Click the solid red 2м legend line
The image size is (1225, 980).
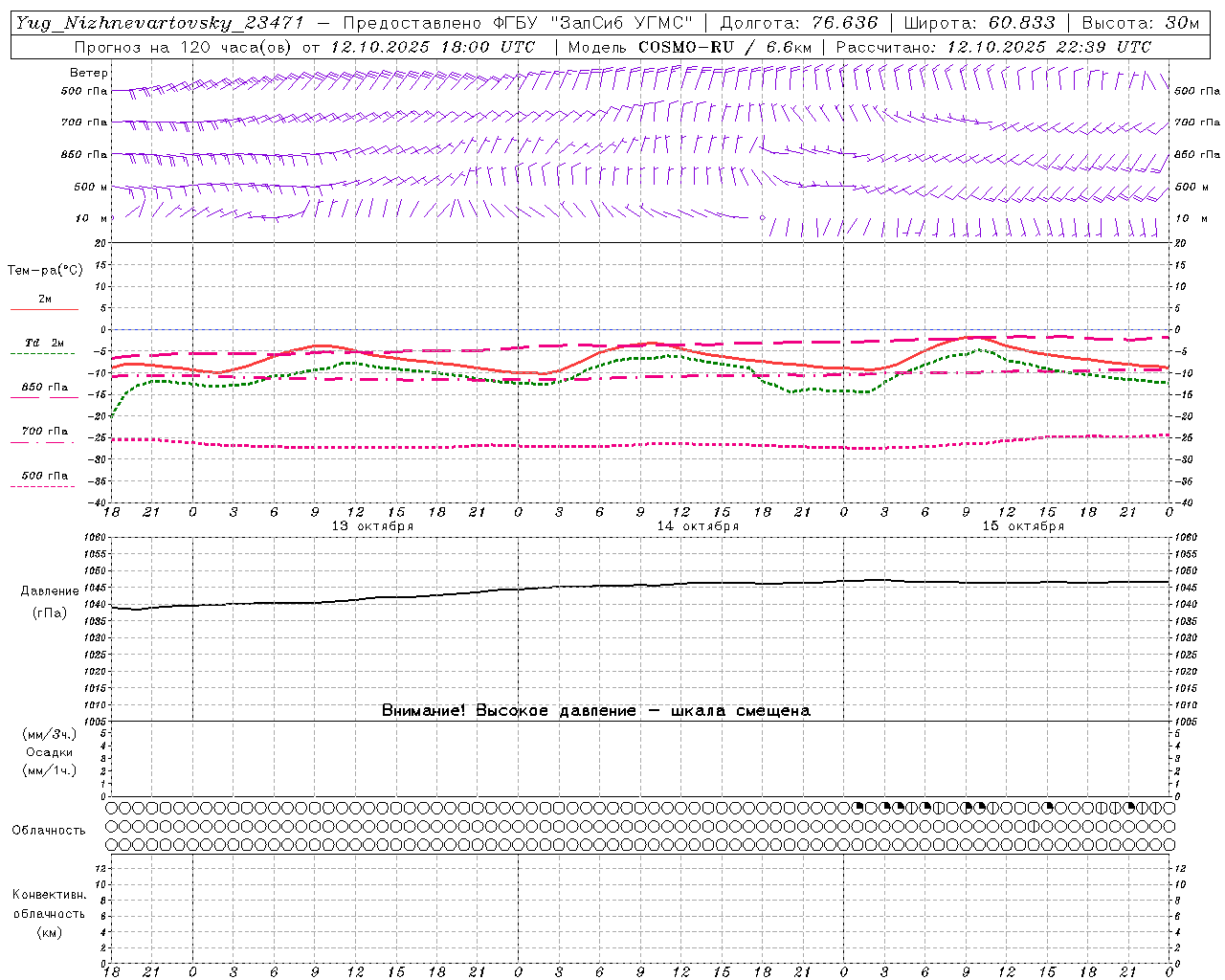coord(44,309)
